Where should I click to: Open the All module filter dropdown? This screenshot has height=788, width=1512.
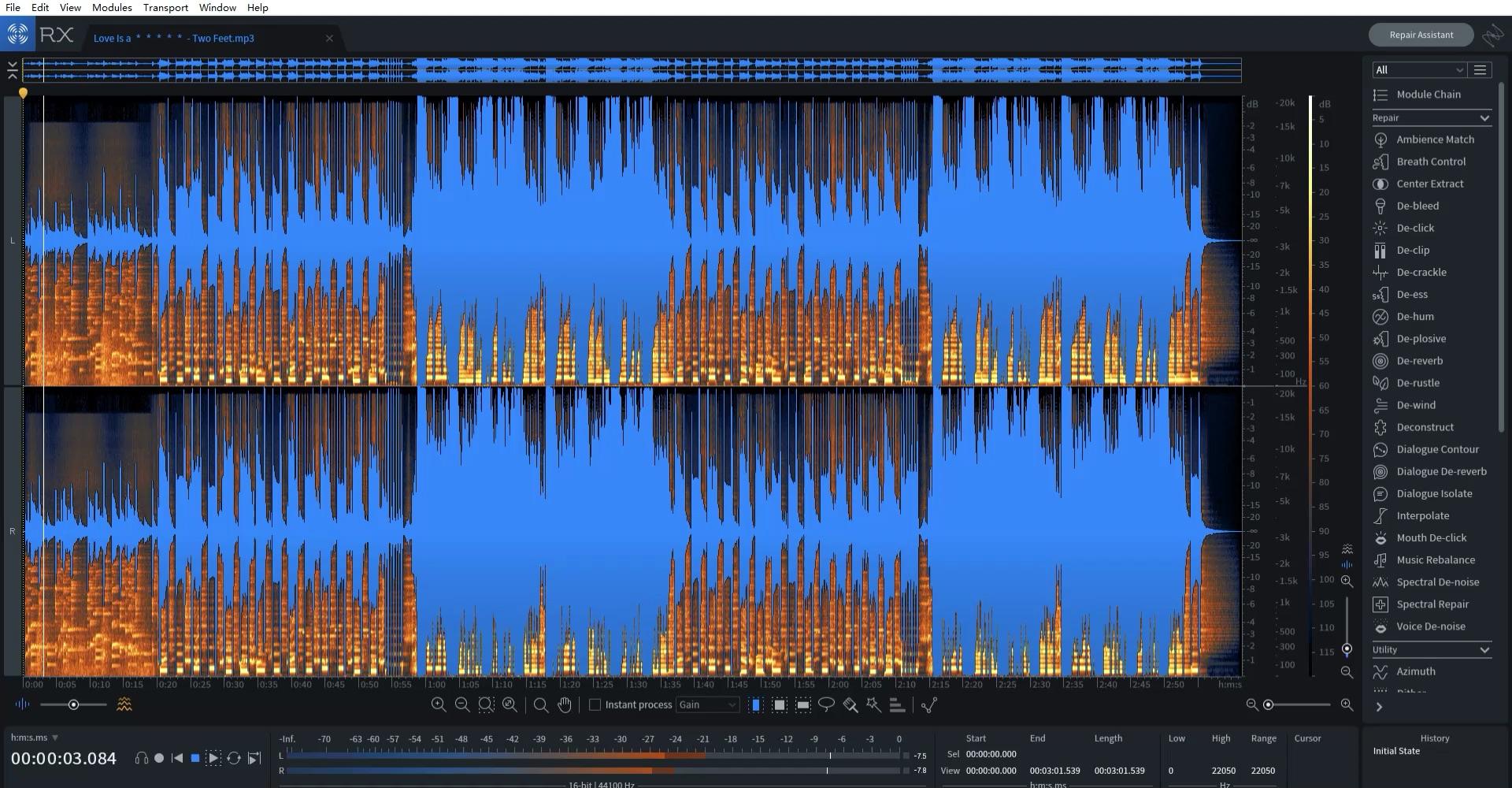[1417, 69]
